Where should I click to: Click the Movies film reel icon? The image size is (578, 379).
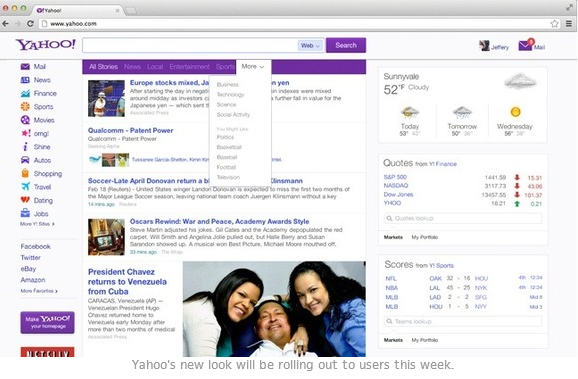[25, 120]
